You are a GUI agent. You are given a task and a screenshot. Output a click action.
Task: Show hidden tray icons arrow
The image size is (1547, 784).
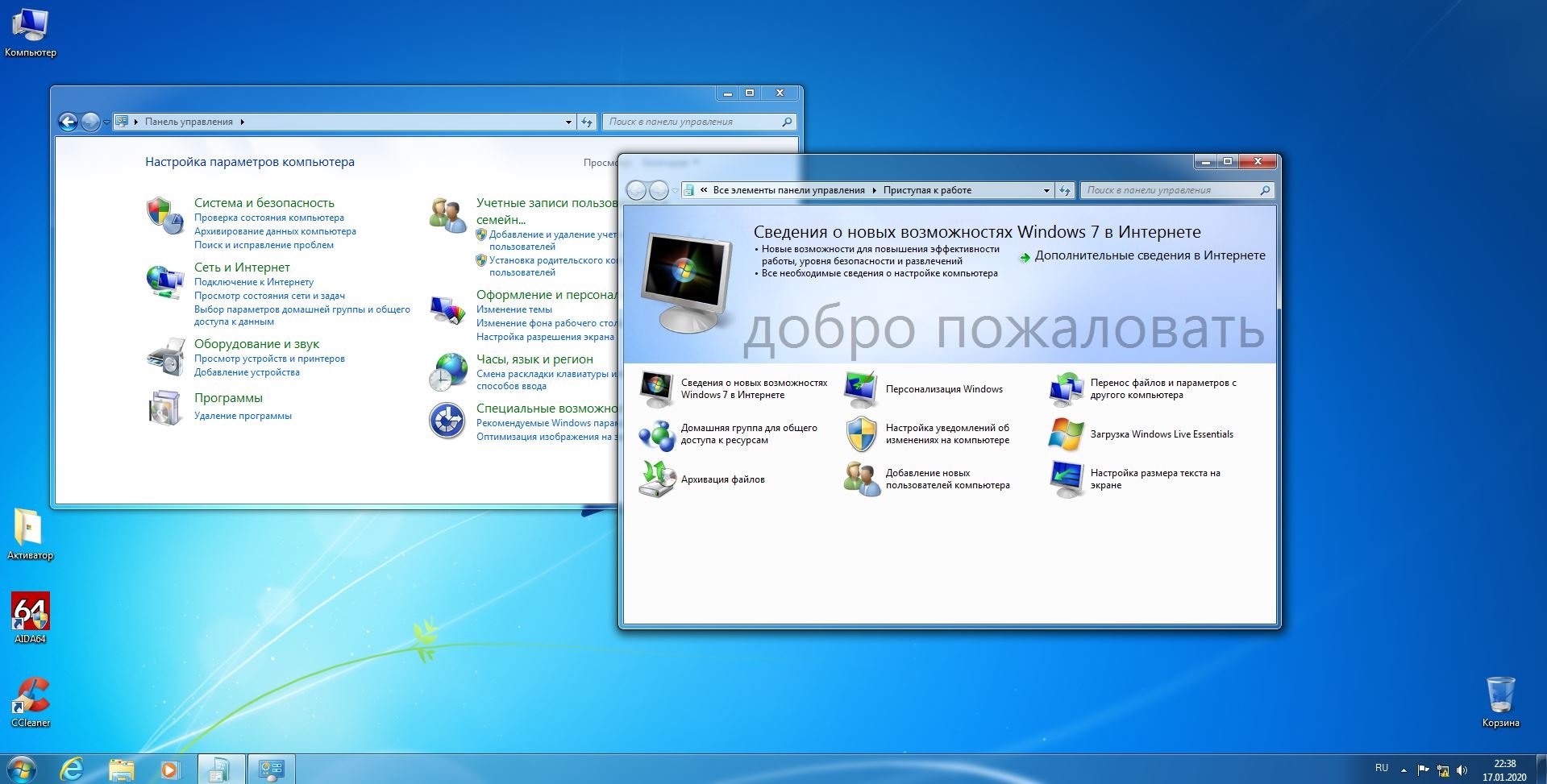tap(1404, 770)
